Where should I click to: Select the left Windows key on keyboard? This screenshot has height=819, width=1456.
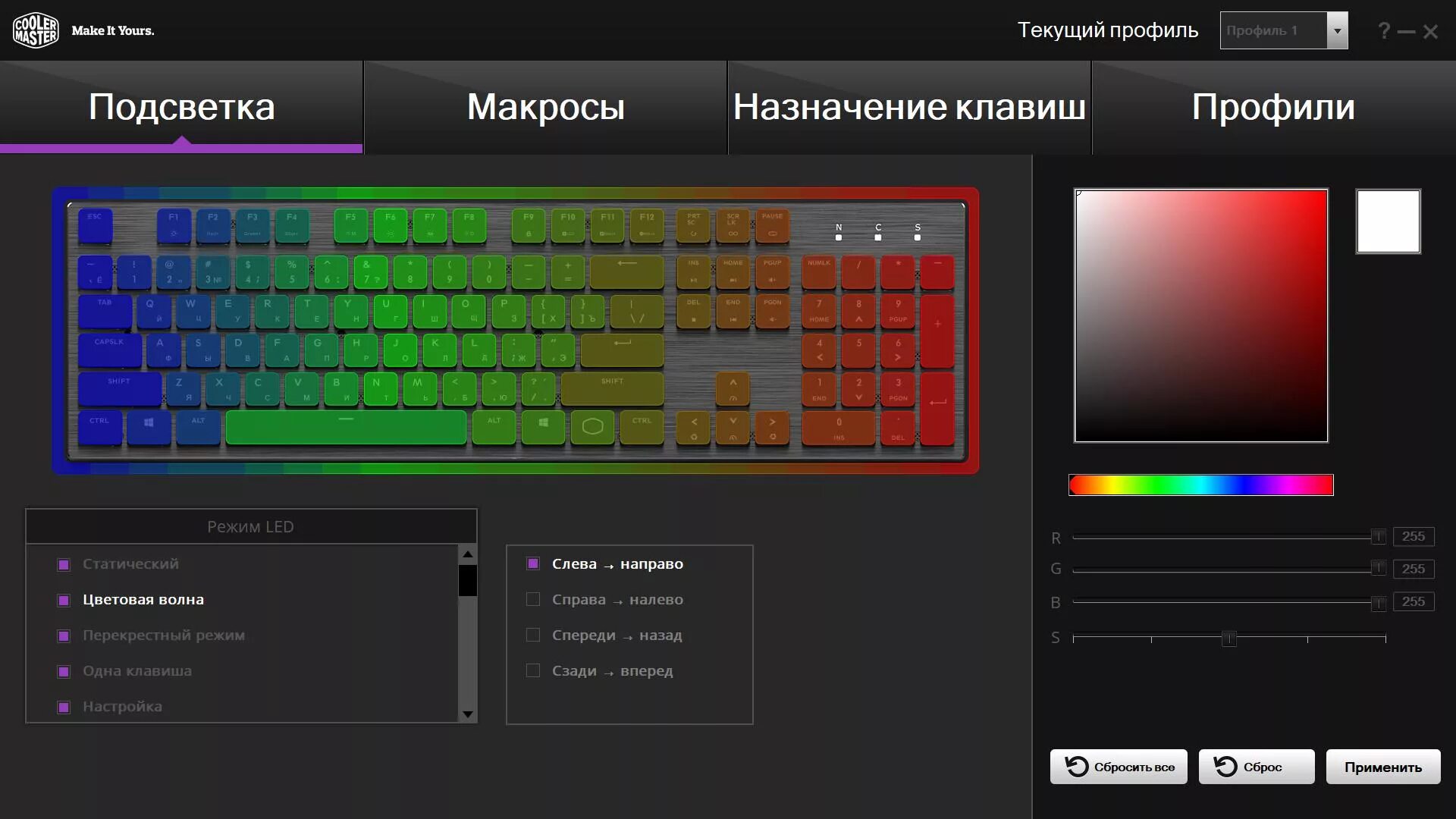(149, 426)
